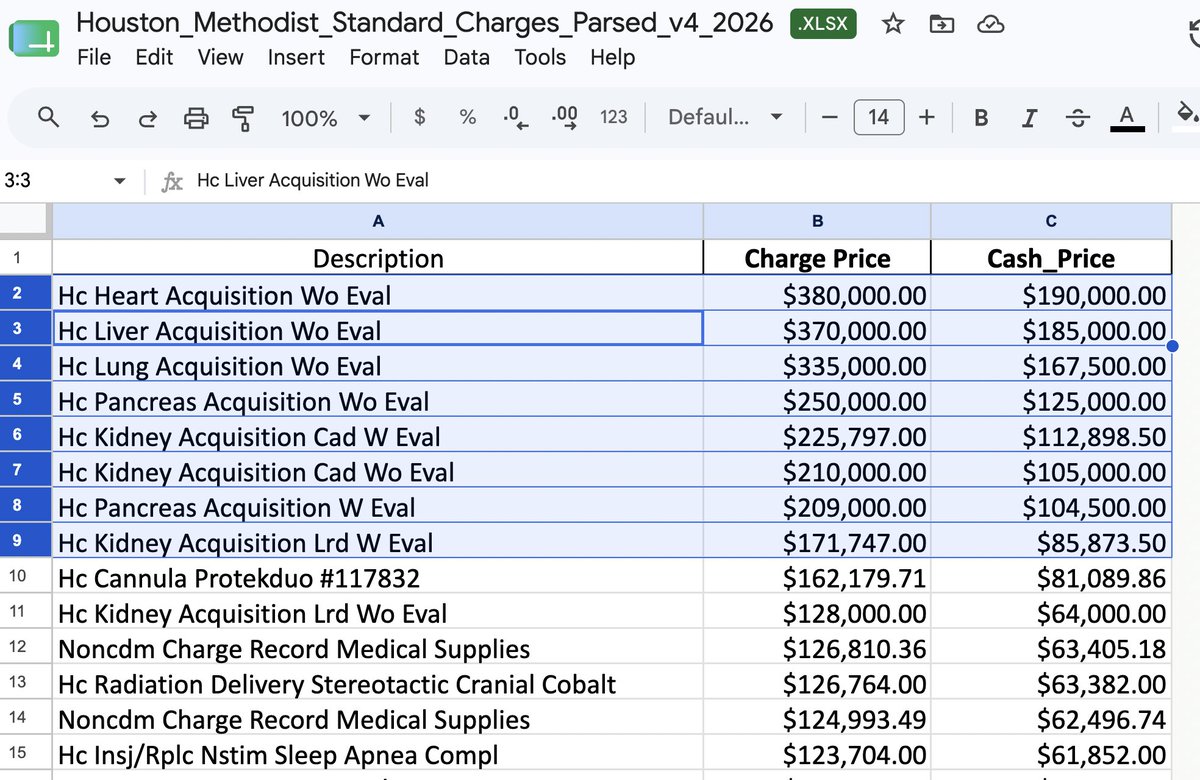Screen dimensions: 1200x780
Task: Click the formula fx icon
Action: tap(172, 181)
